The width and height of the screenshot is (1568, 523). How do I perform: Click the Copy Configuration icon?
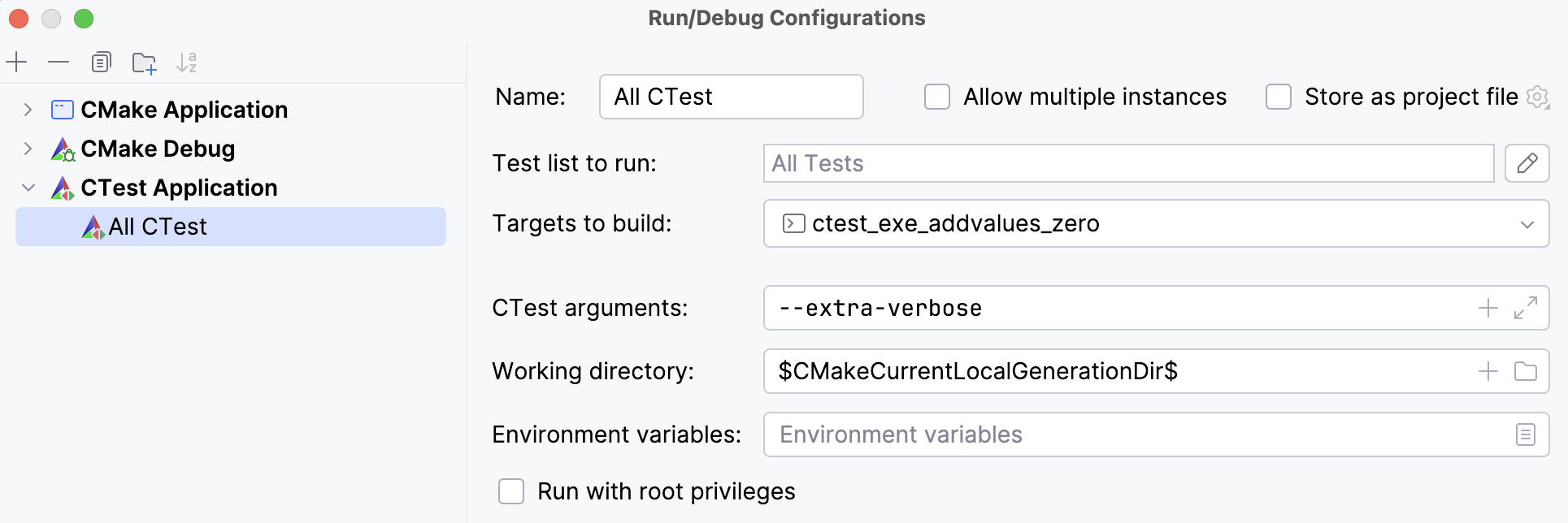(101, 63)
